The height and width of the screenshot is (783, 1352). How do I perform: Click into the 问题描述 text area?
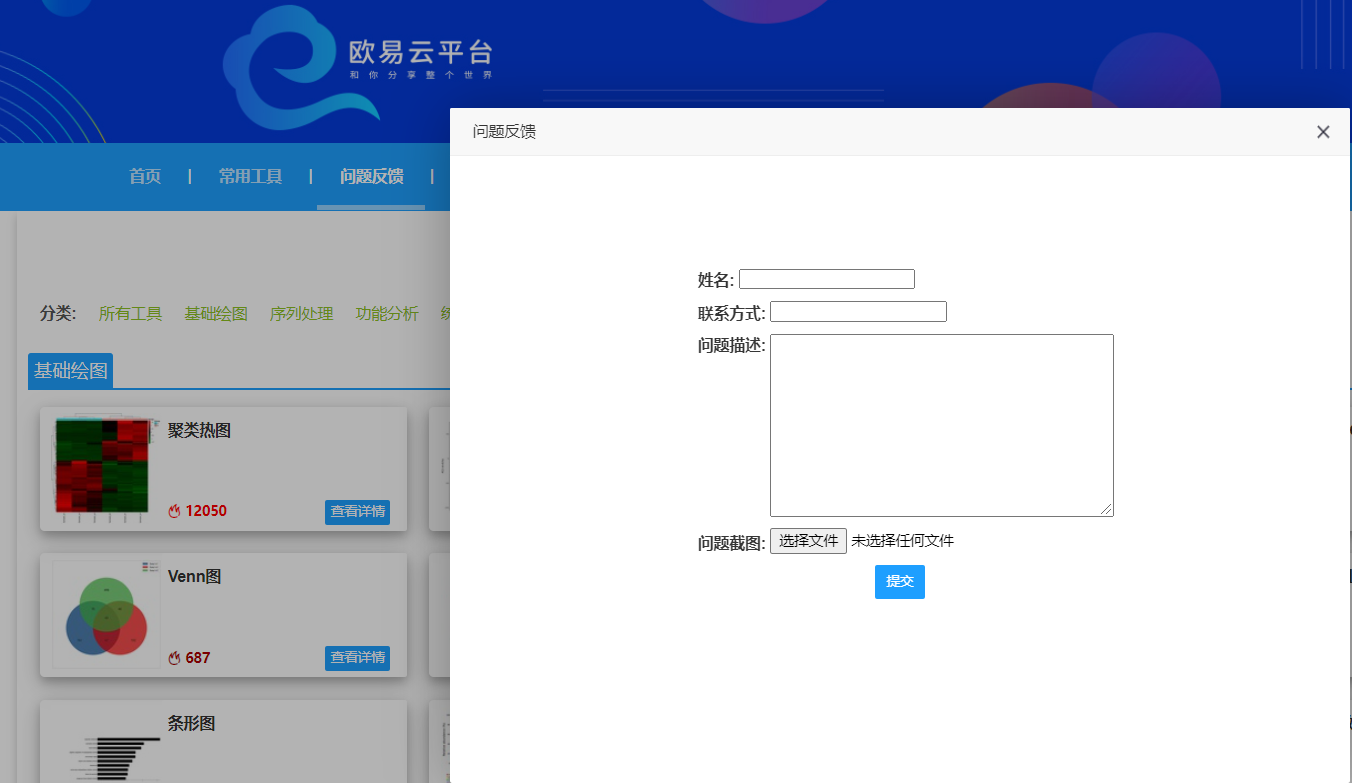pyautogui.click(x=941, y=425)
